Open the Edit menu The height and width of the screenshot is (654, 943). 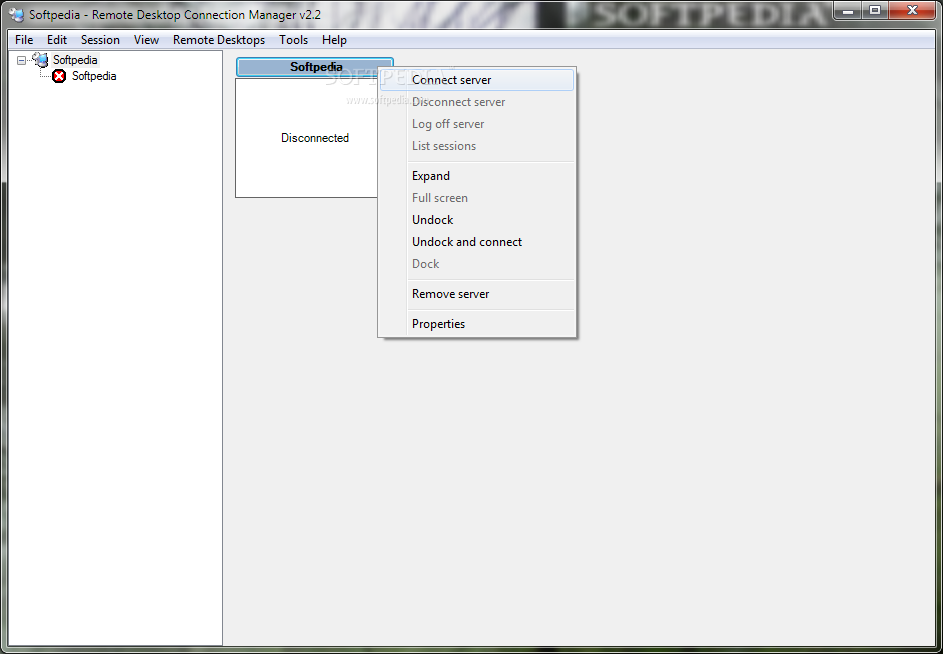pos(57,40)
